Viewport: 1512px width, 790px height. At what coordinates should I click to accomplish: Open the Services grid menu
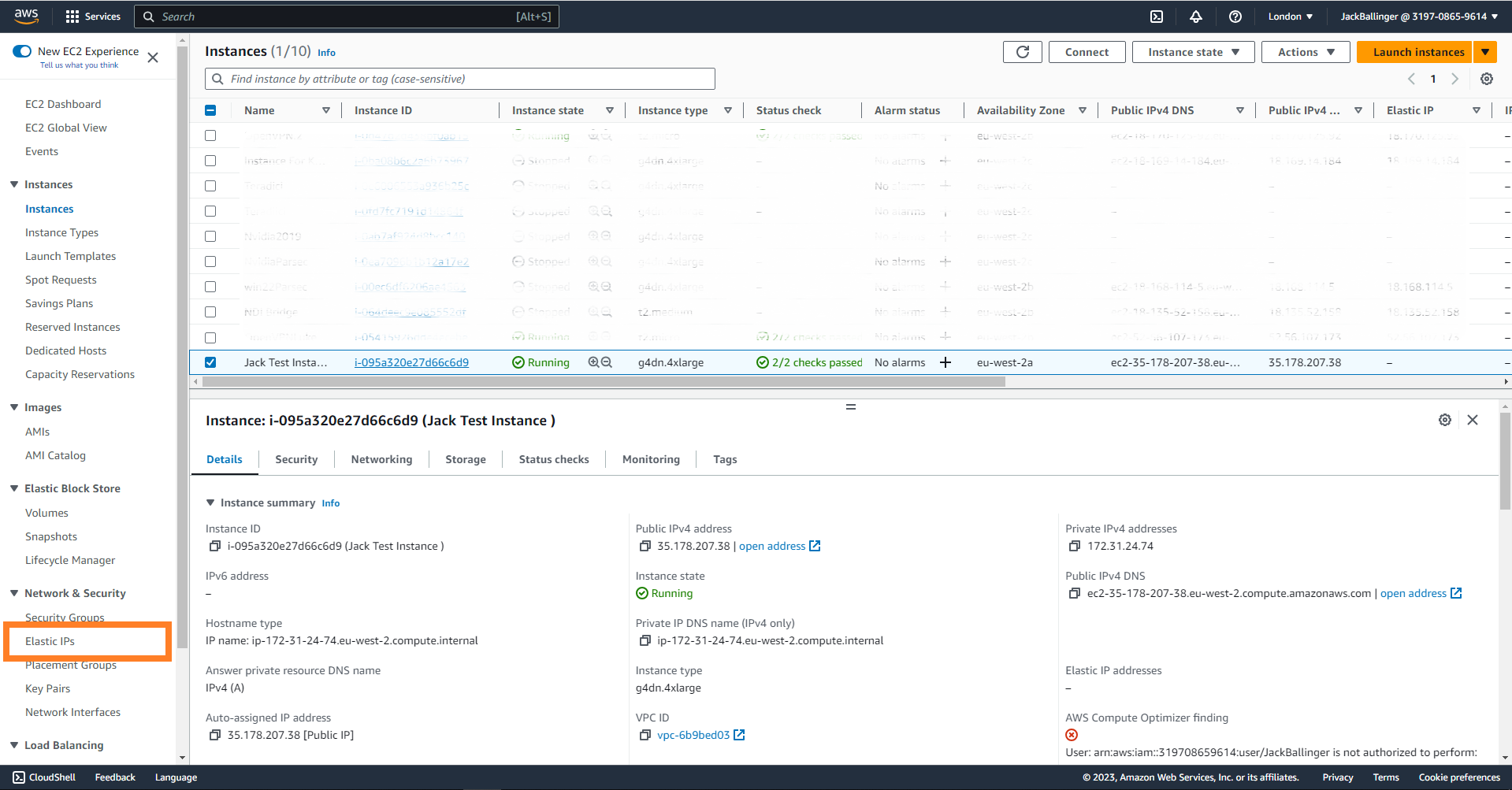point(72,17)
